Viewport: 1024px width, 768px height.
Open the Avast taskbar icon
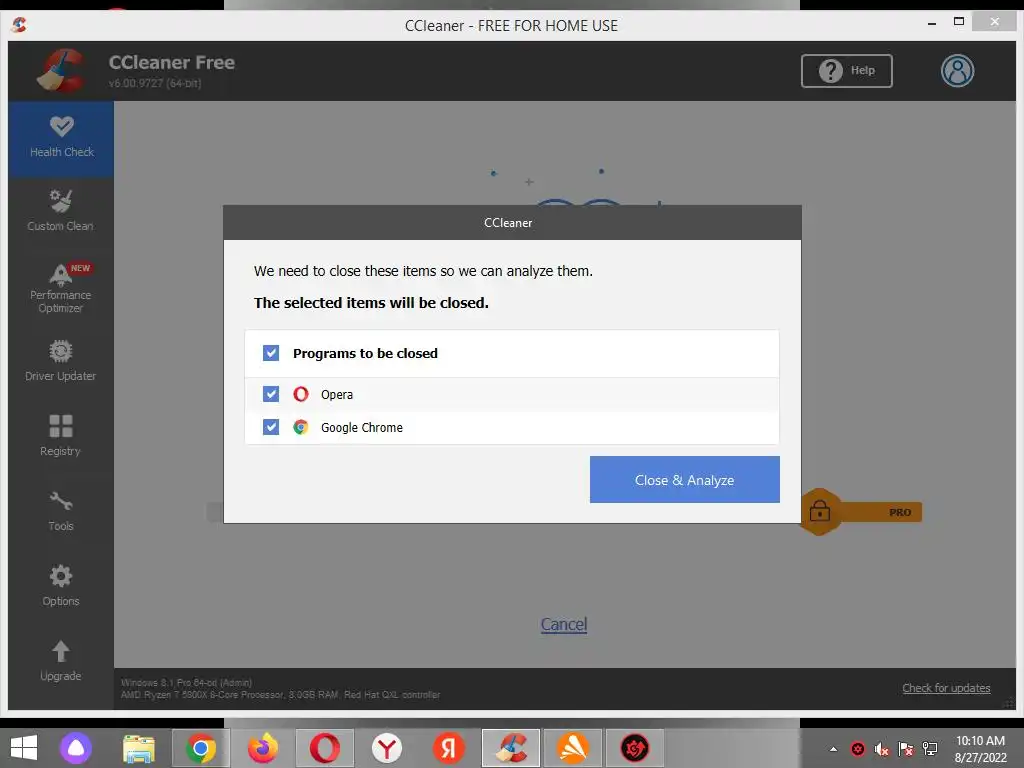[573, 748]
